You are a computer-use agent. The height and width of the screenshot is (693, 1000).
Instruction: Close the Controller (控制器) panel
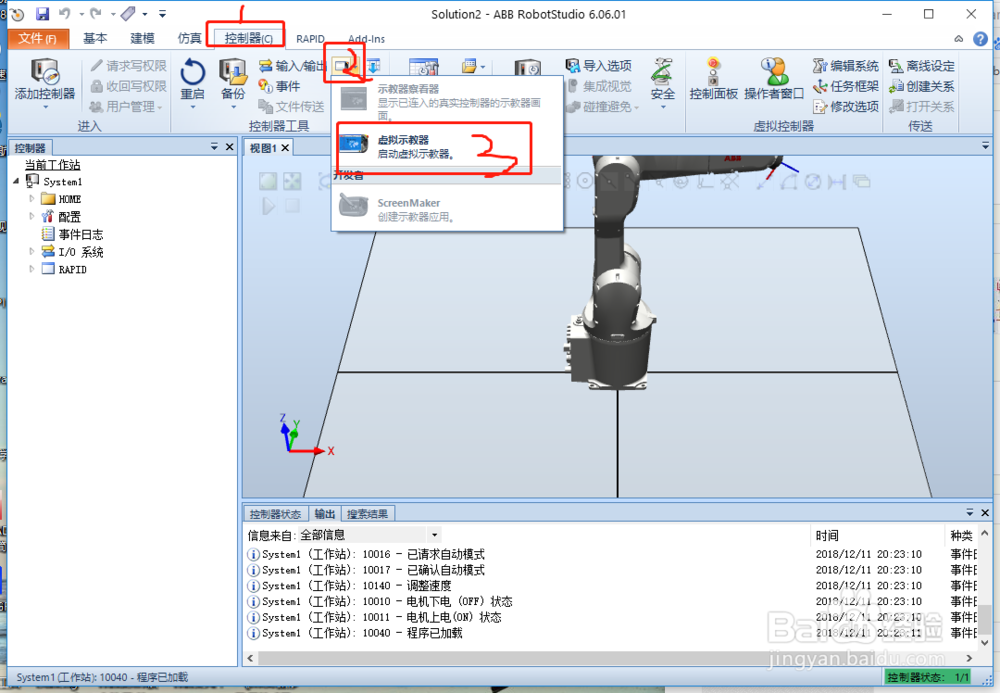pos(230,147)
